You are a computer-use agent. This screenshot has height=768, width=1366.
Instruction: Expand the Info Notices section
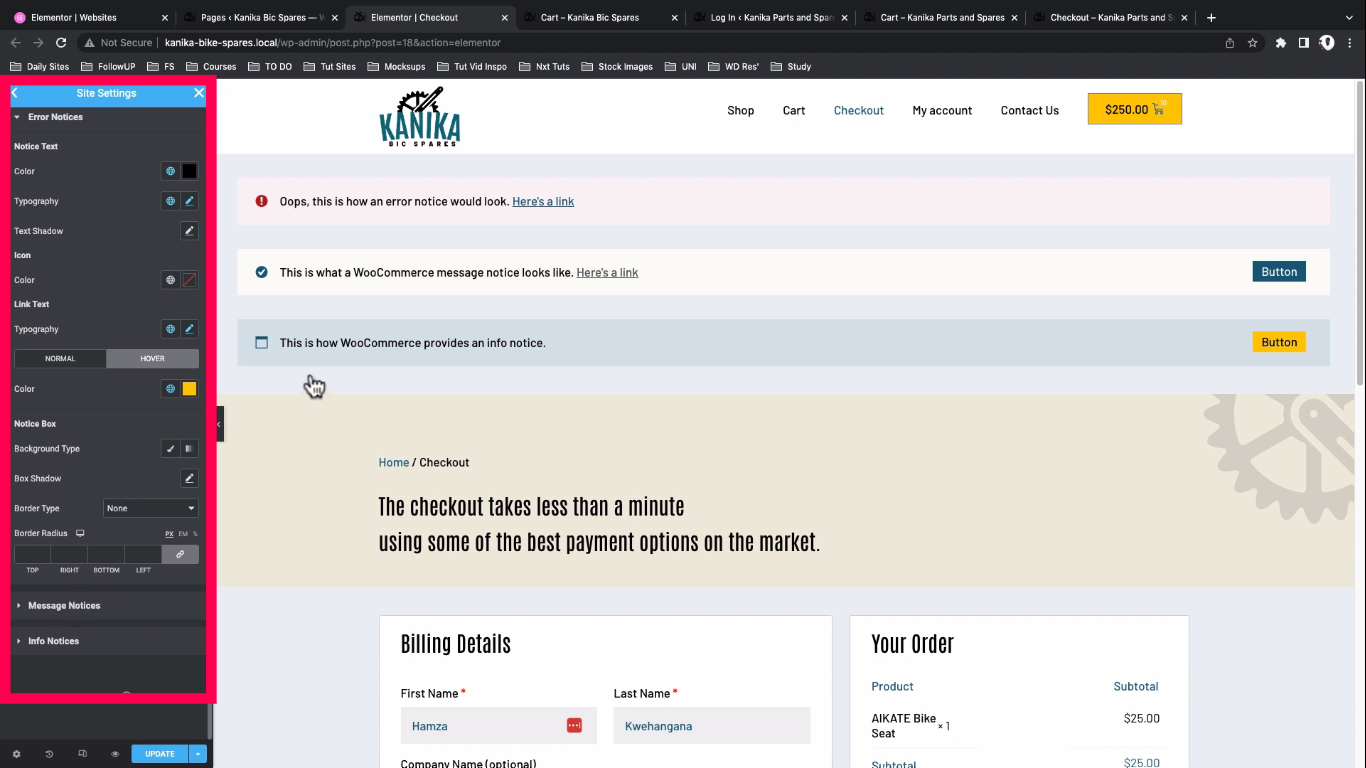108,641
